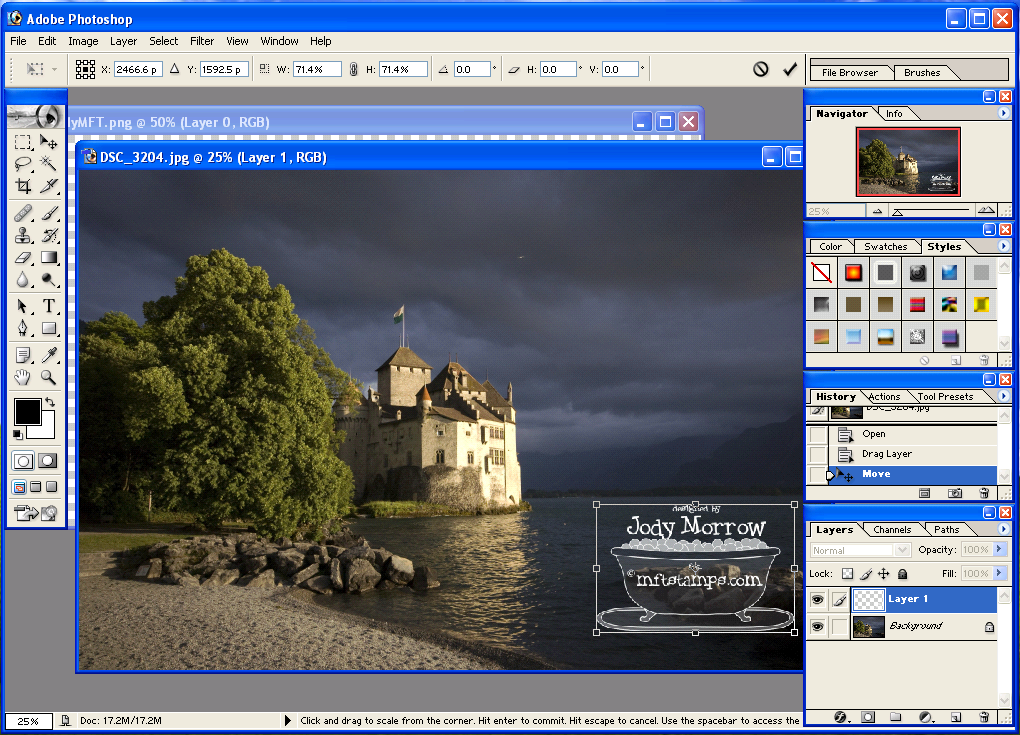The height and width of the screenshot is (735, 1020).
Task: Open the History panel options menu
Action: (x=1003, y=395)
